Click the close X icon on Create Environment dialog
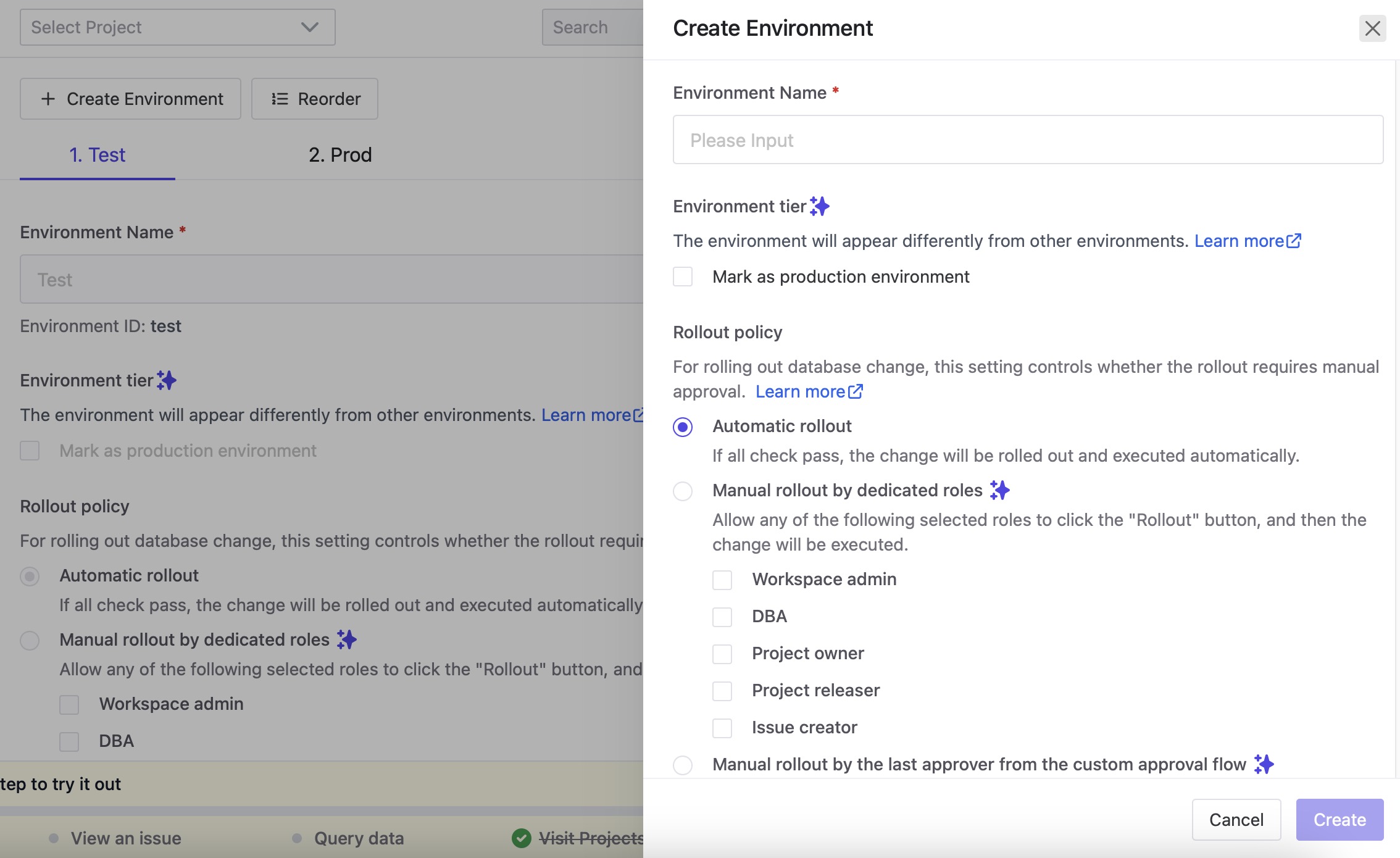Image resolution: width=1400 pixels, height=858 pixels. pos(1372,27)
